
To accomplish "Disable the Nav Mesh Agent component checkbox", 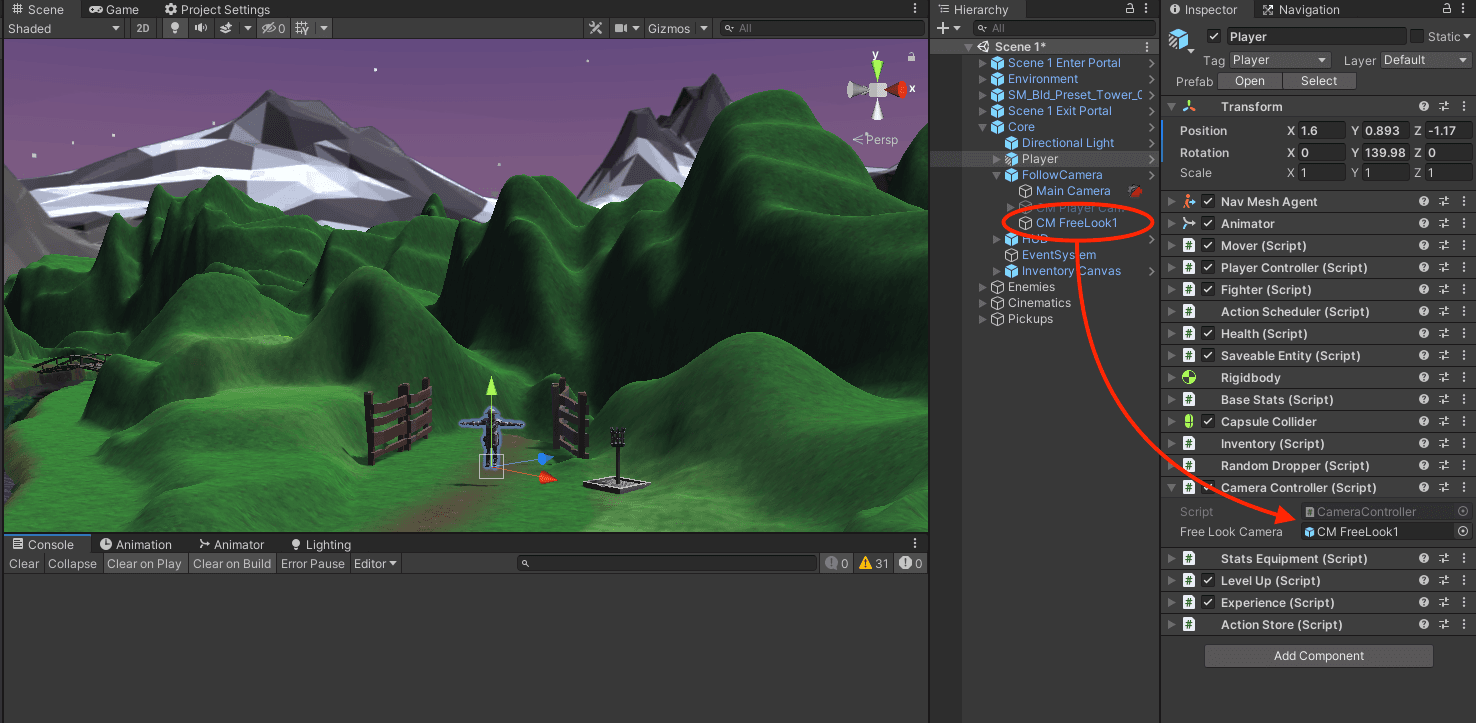I will point(1208,202).
